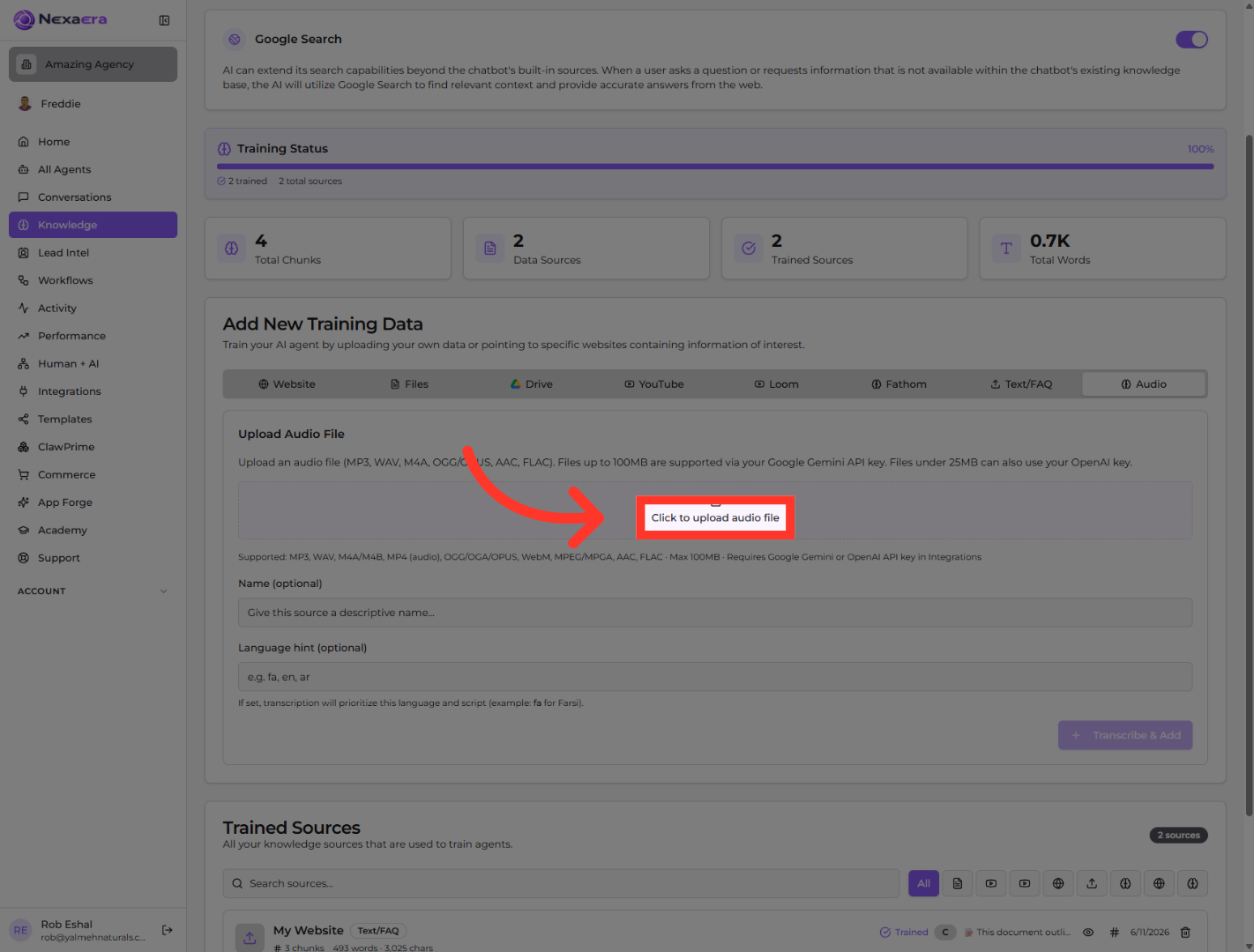
Task: Click to upload audio file
Action: pos(715,517)
